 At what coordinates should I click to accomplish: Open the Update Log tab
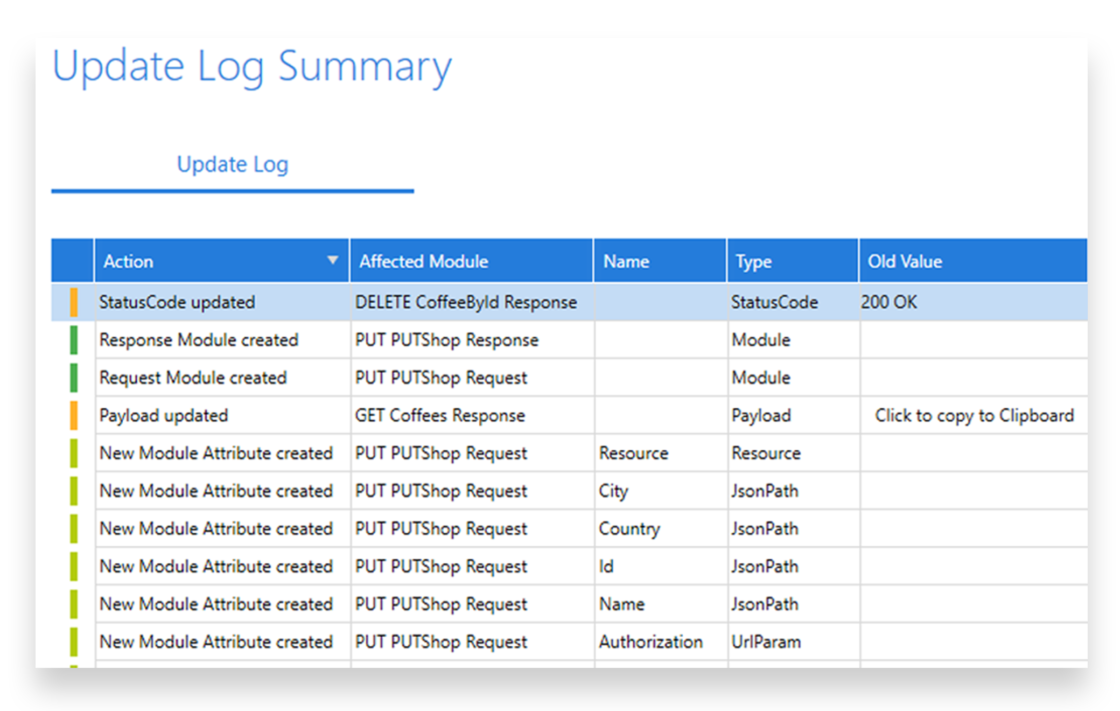(233, 165)
